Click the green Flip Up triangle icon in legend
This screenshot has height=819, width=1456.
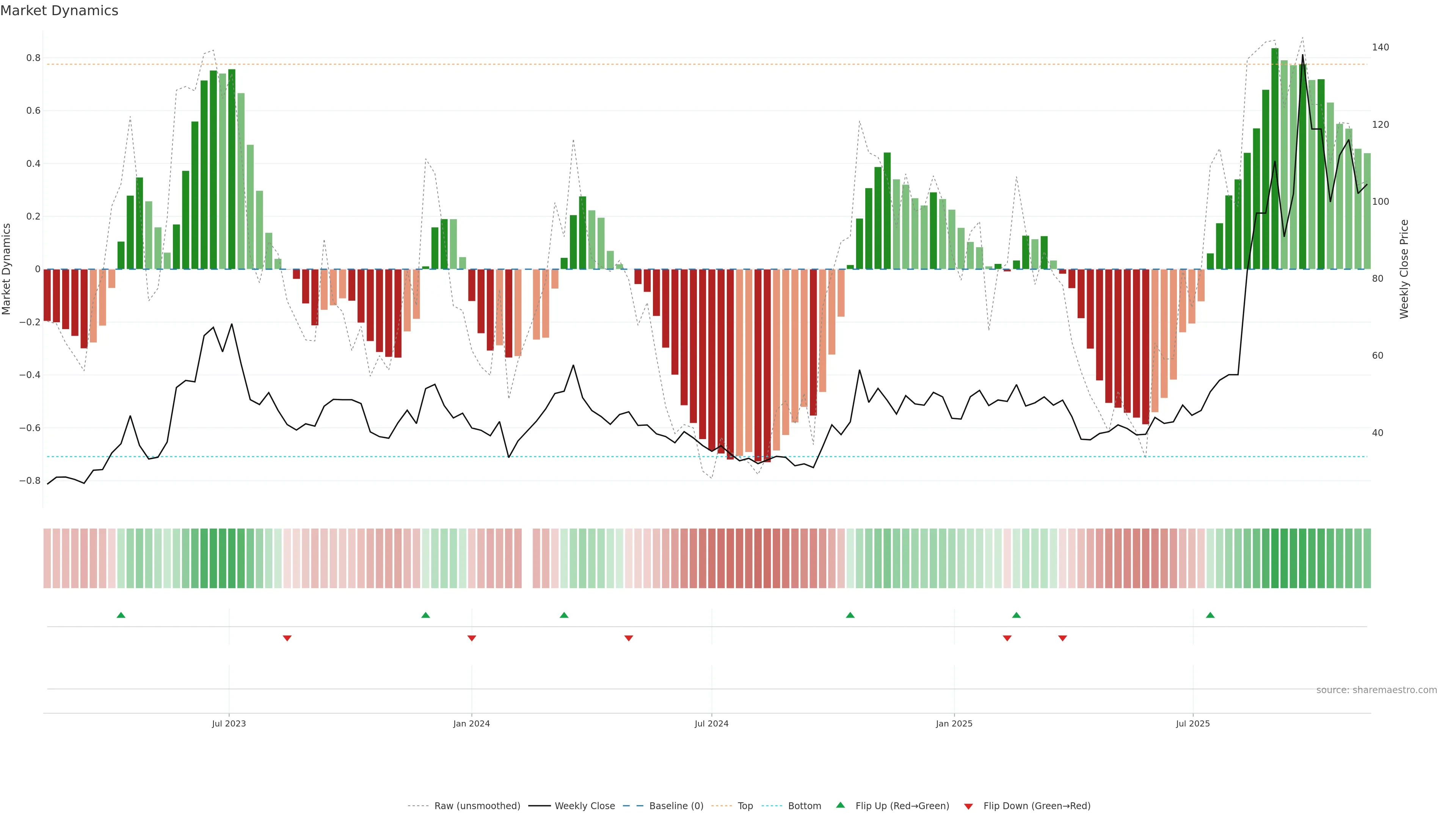841,805
